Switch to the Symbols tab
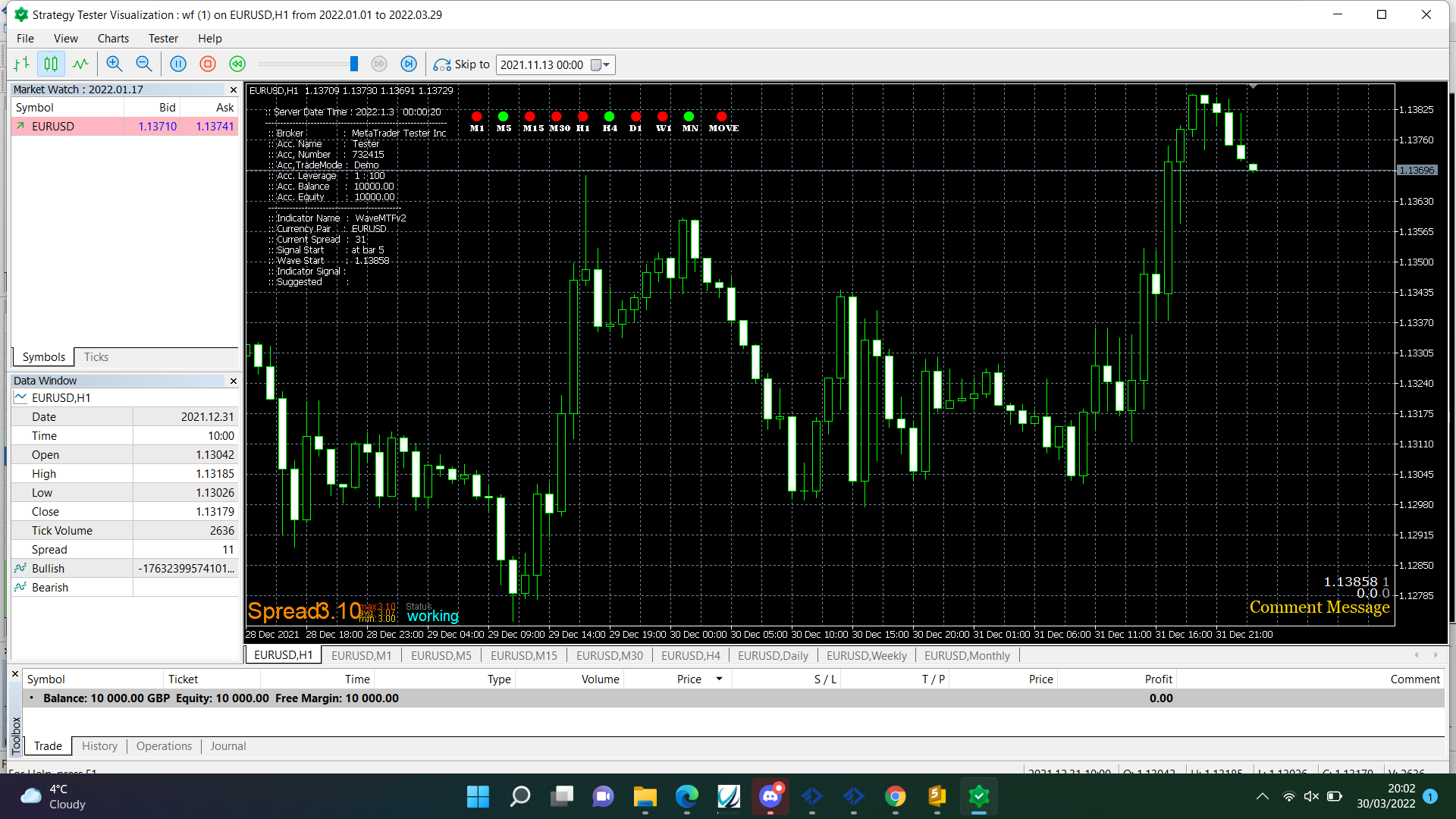The height and width of the screenshot is (819, 1456). (43, 357)
